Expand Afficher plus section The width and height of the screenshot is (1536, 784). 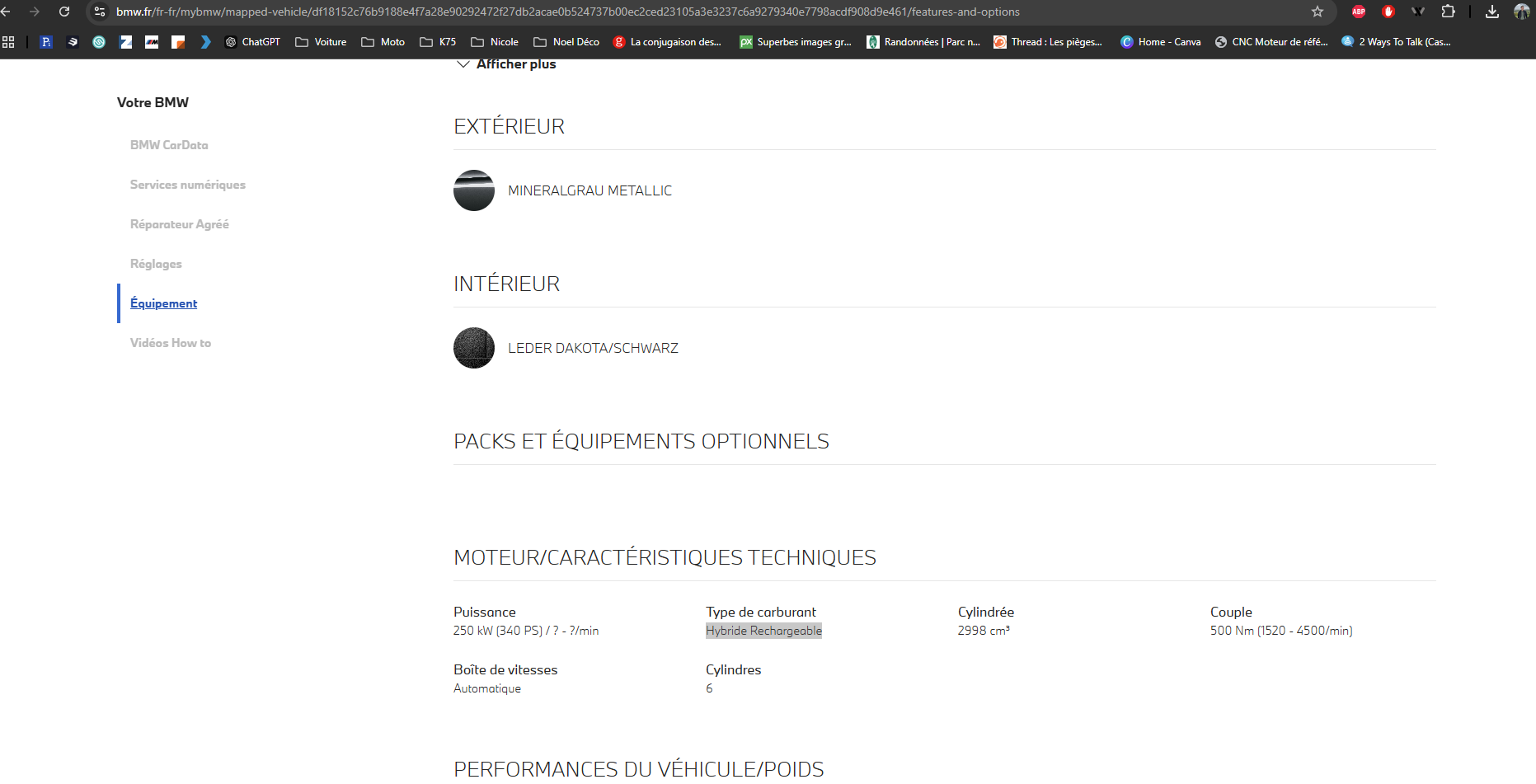[506, 64]
